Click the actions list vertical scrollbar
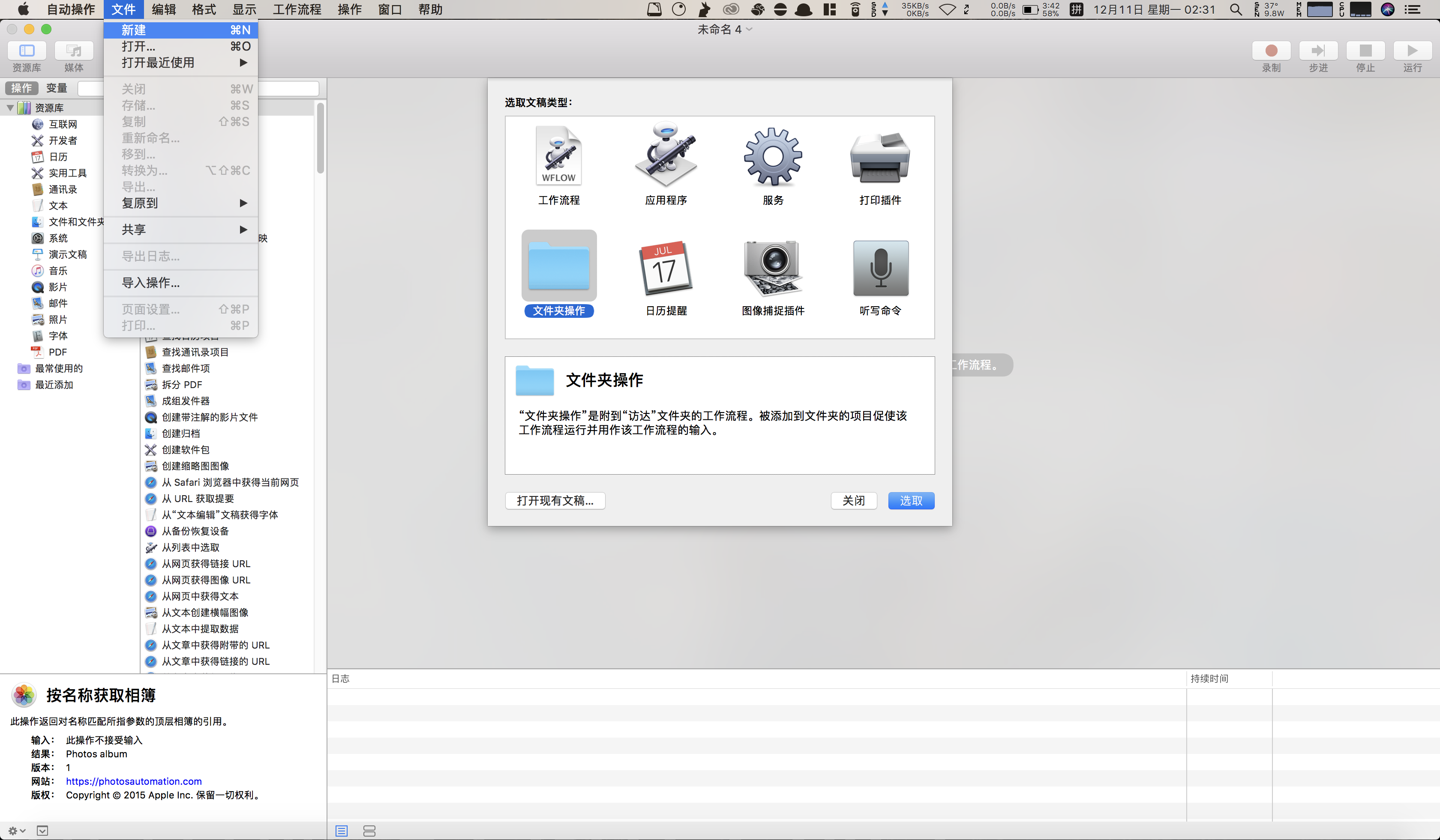 (x=321, y=138)
